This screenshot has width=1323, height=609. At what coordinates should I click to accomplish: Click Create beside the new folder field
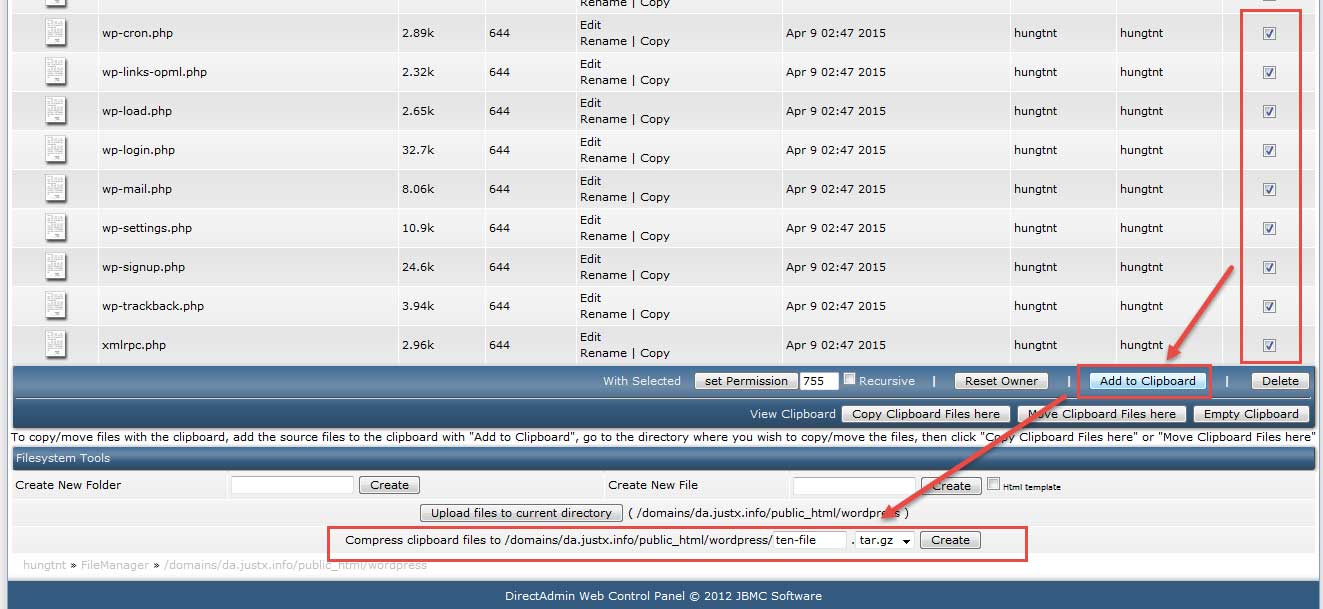click(x=389, y=485)
